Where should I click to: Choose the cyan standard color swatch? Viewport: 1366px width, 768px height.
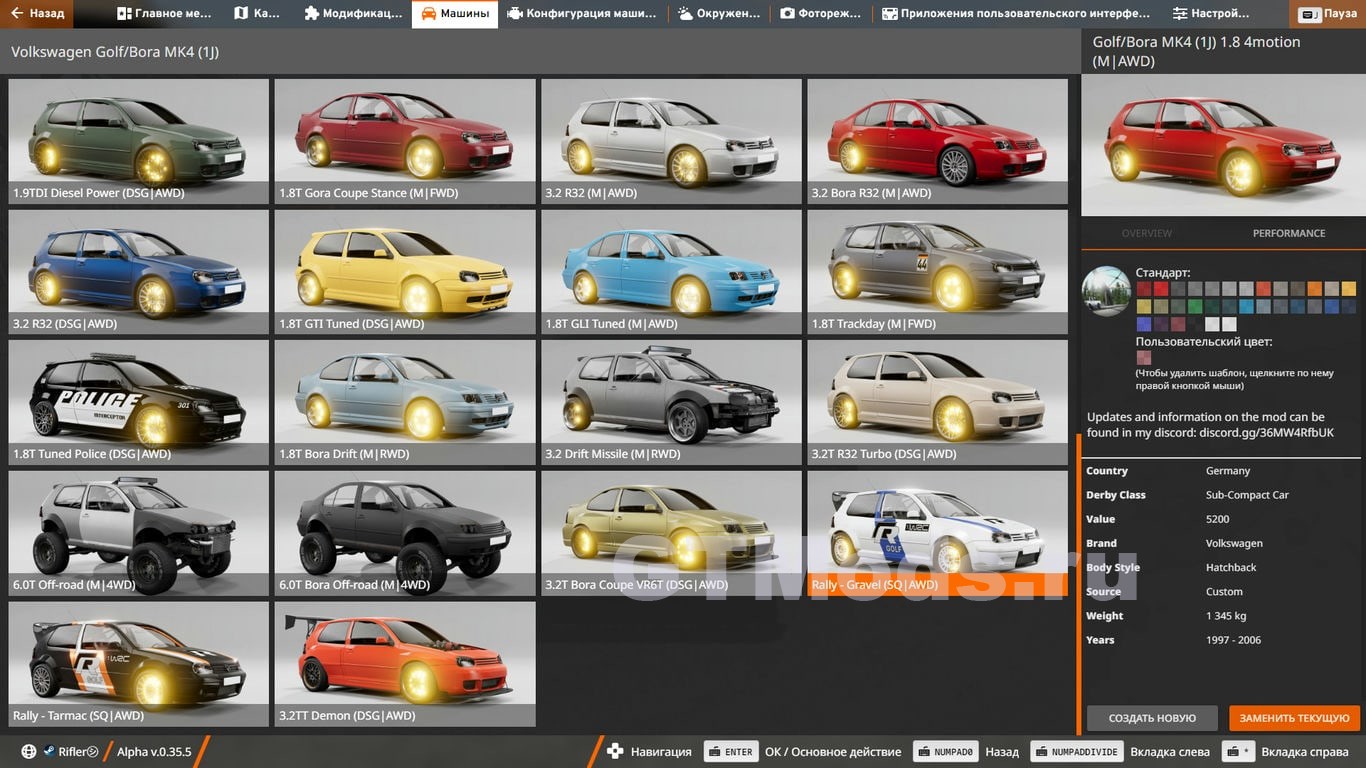click(x=1246, y=306)
